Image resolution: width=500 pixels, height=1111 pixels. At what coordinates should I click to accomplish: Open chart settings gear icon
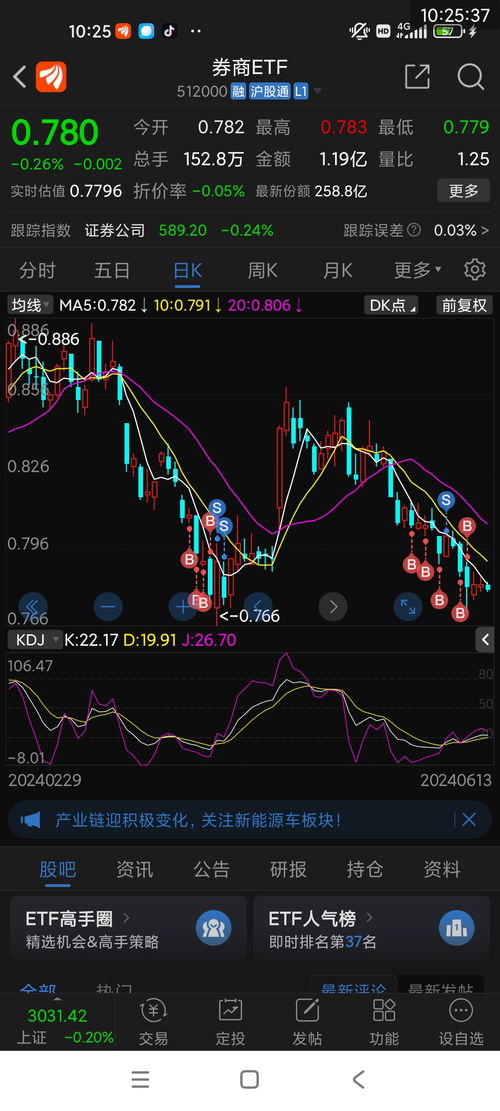pos(475,270)
